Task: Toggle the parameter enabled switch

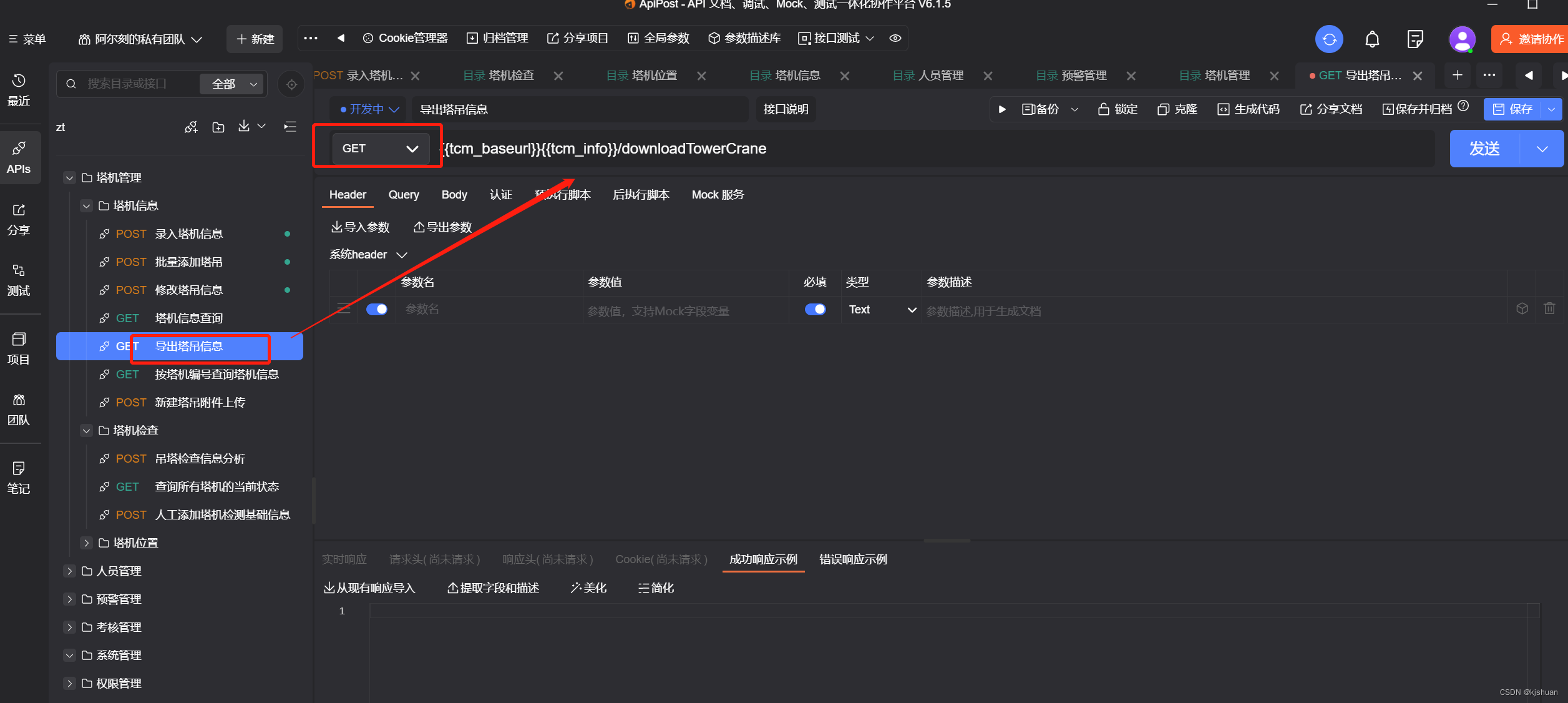Action: [376, 309]
